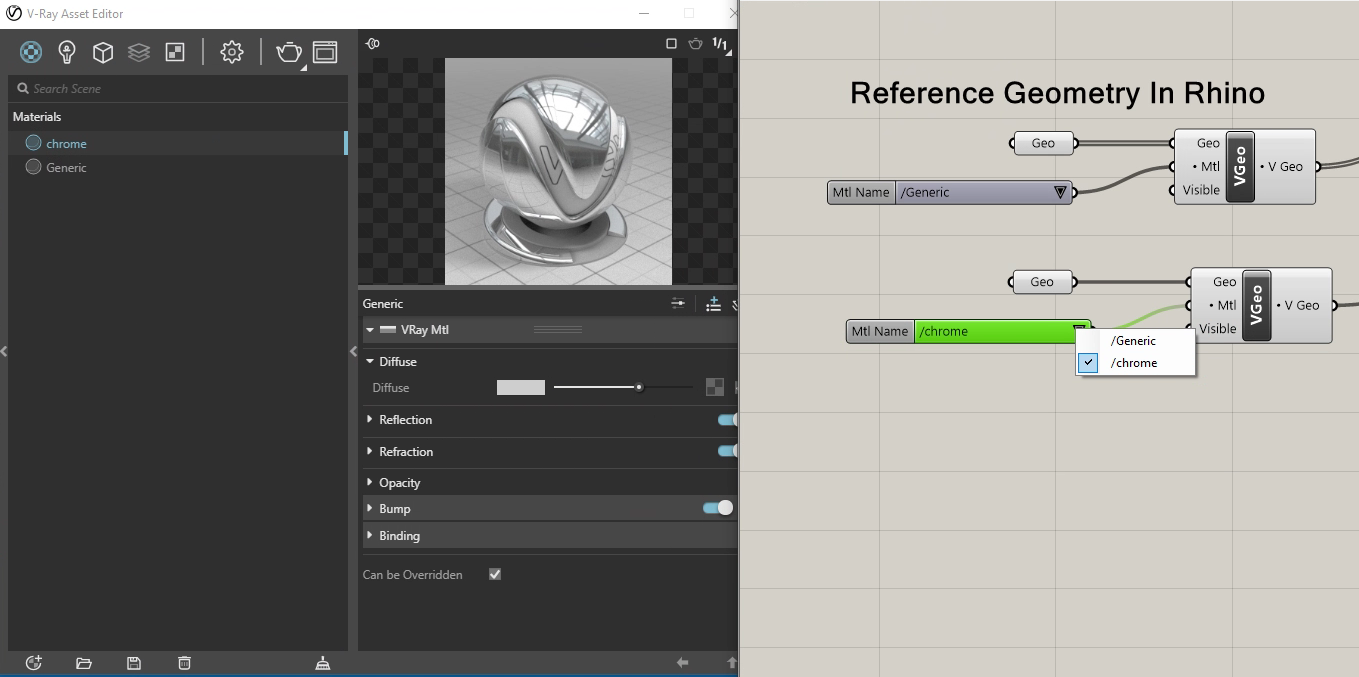
Task: Open the 1/1 preview quality selector
Action: point(721,45)
